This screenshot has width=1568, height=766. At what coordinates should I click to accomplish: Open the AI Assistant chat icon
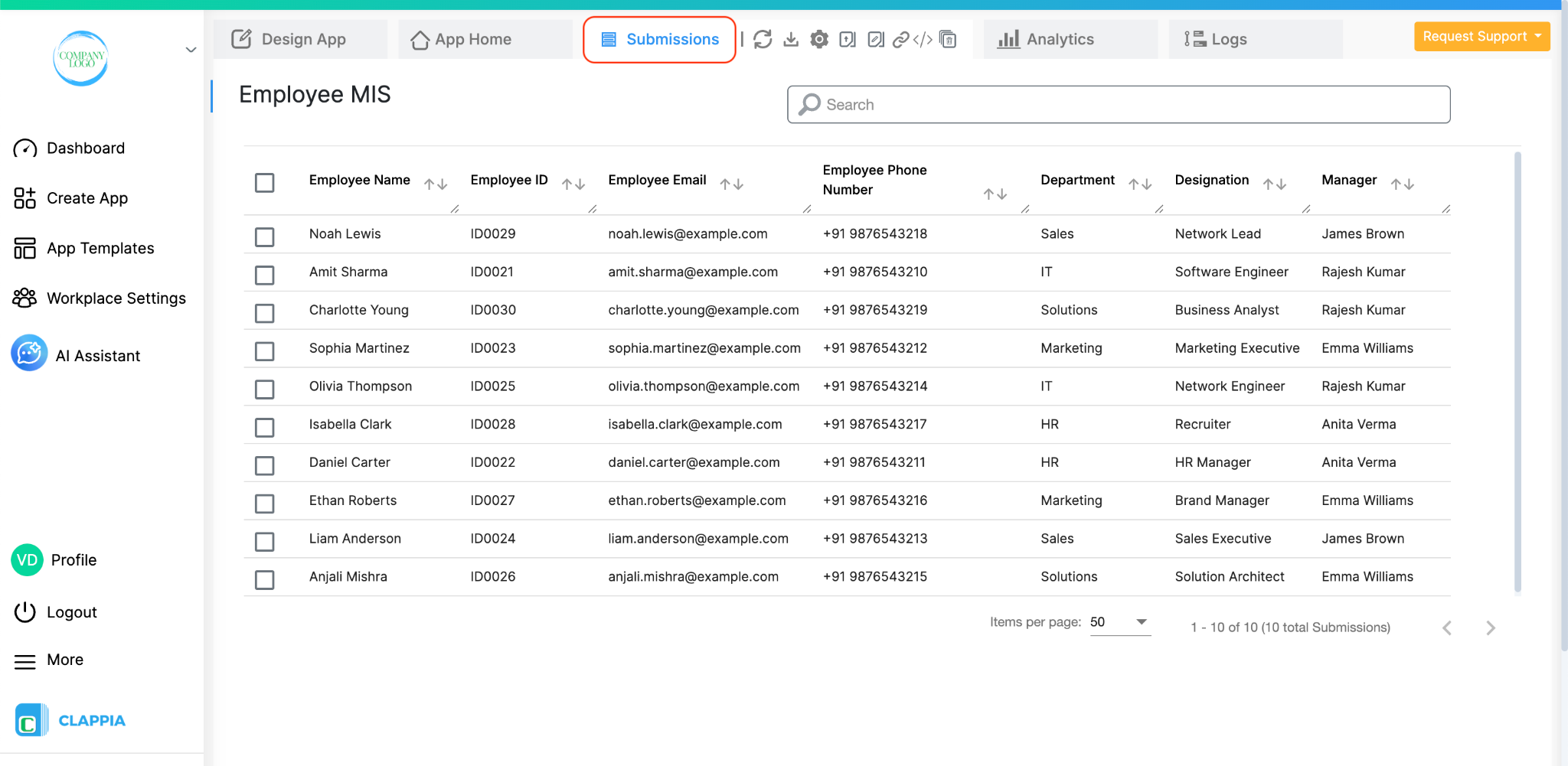point(29,353)
